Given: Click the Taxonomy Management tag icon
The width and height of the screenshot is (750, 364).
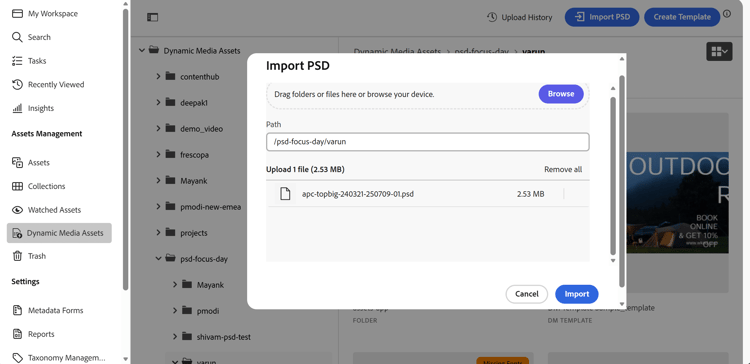Looking at the screenshot, I should point(17,357).
